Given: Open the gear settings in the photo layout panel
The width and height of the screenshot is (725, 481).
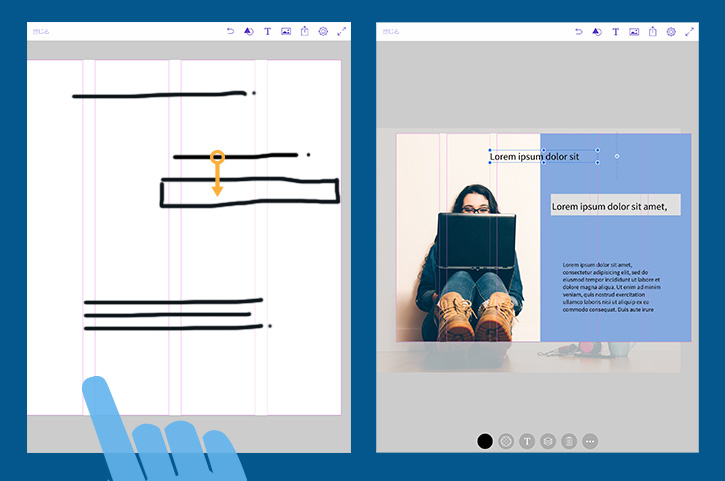Looking at the screenshot, I should pyautogui.click(x=671, y=31).
